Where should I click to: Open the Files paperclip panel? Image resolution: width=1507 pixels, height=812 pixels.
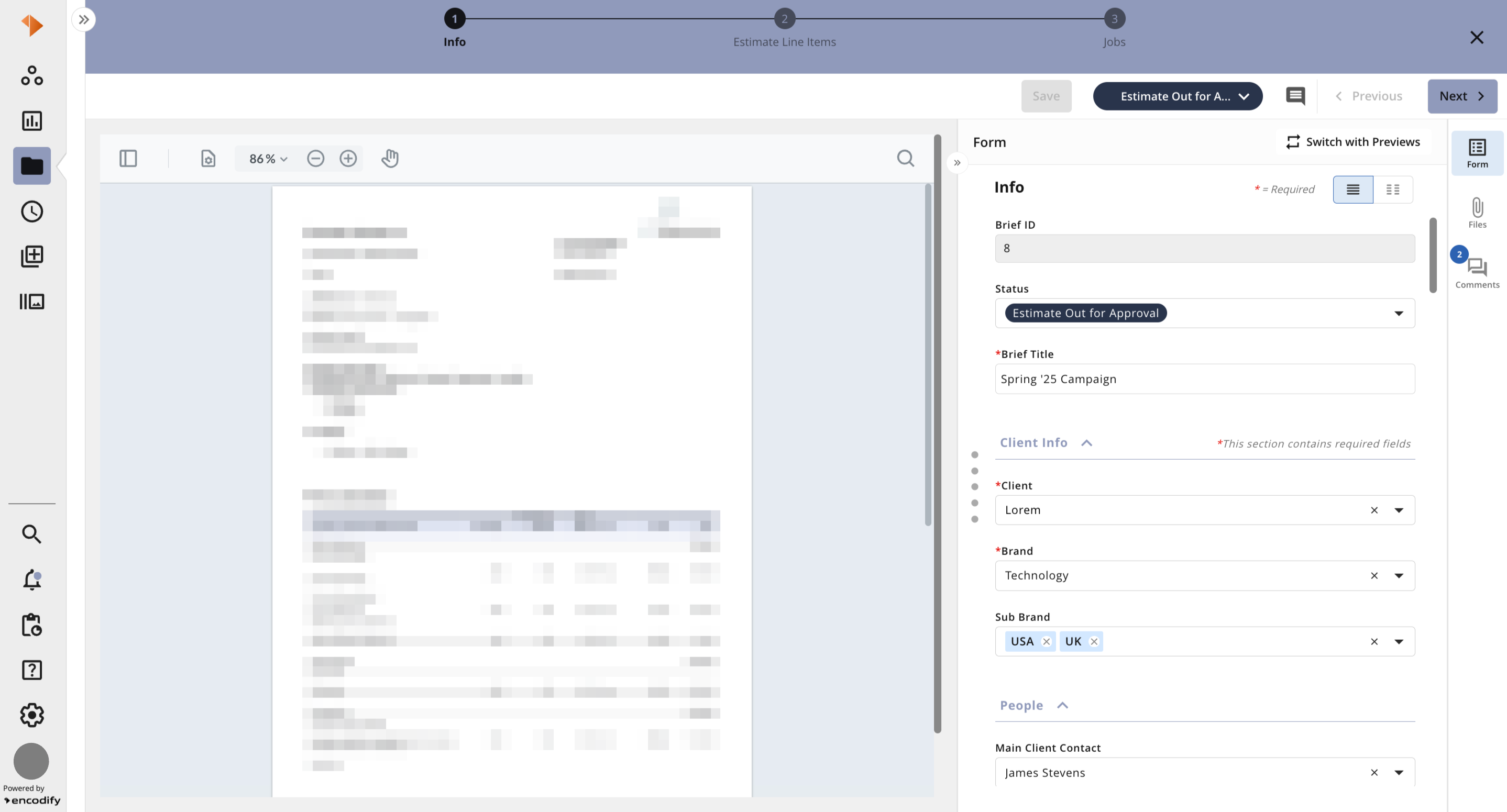point(1477,213)
